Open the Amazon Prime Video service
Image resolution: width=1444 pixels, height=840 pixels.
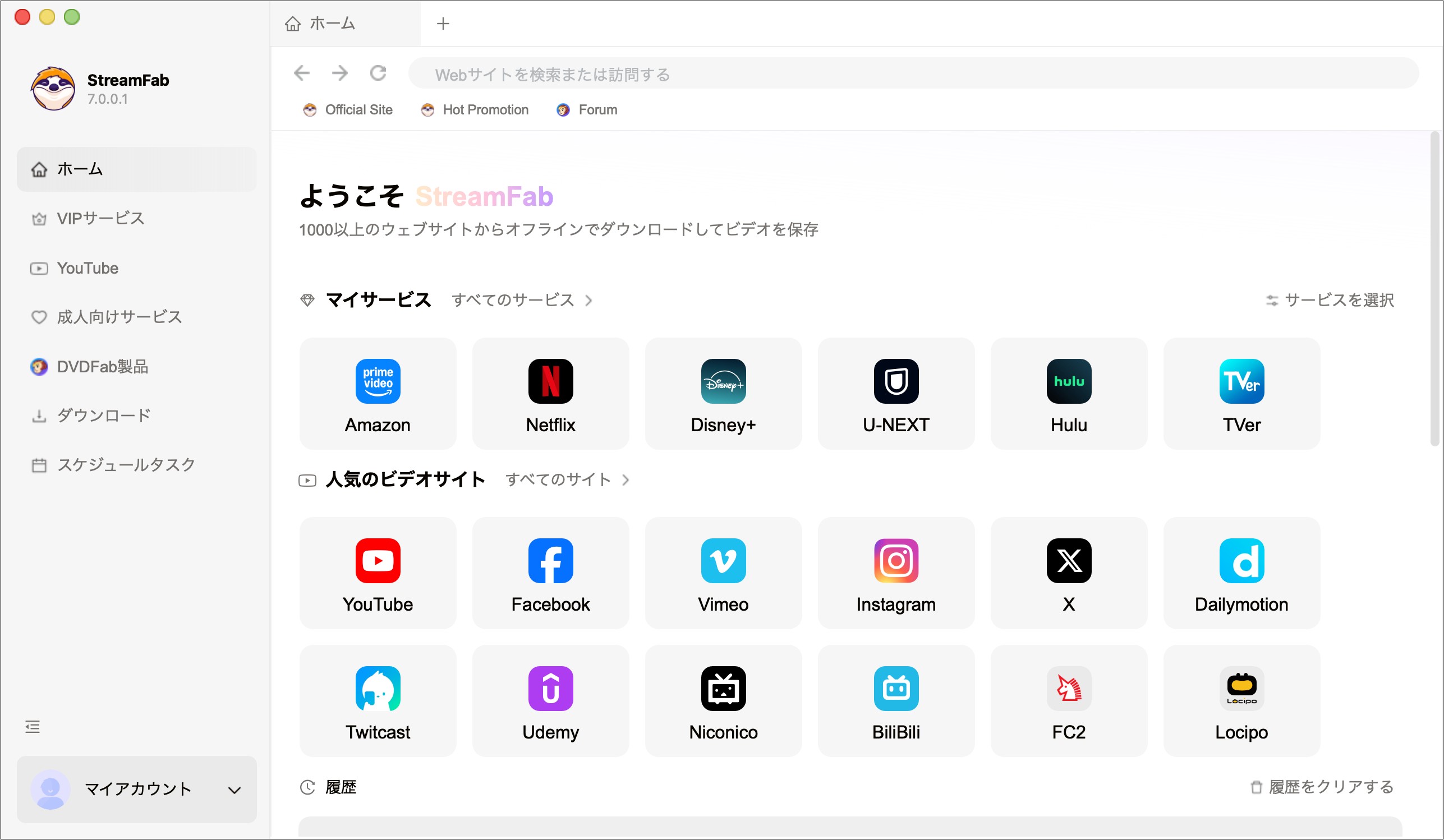[378, 394]
